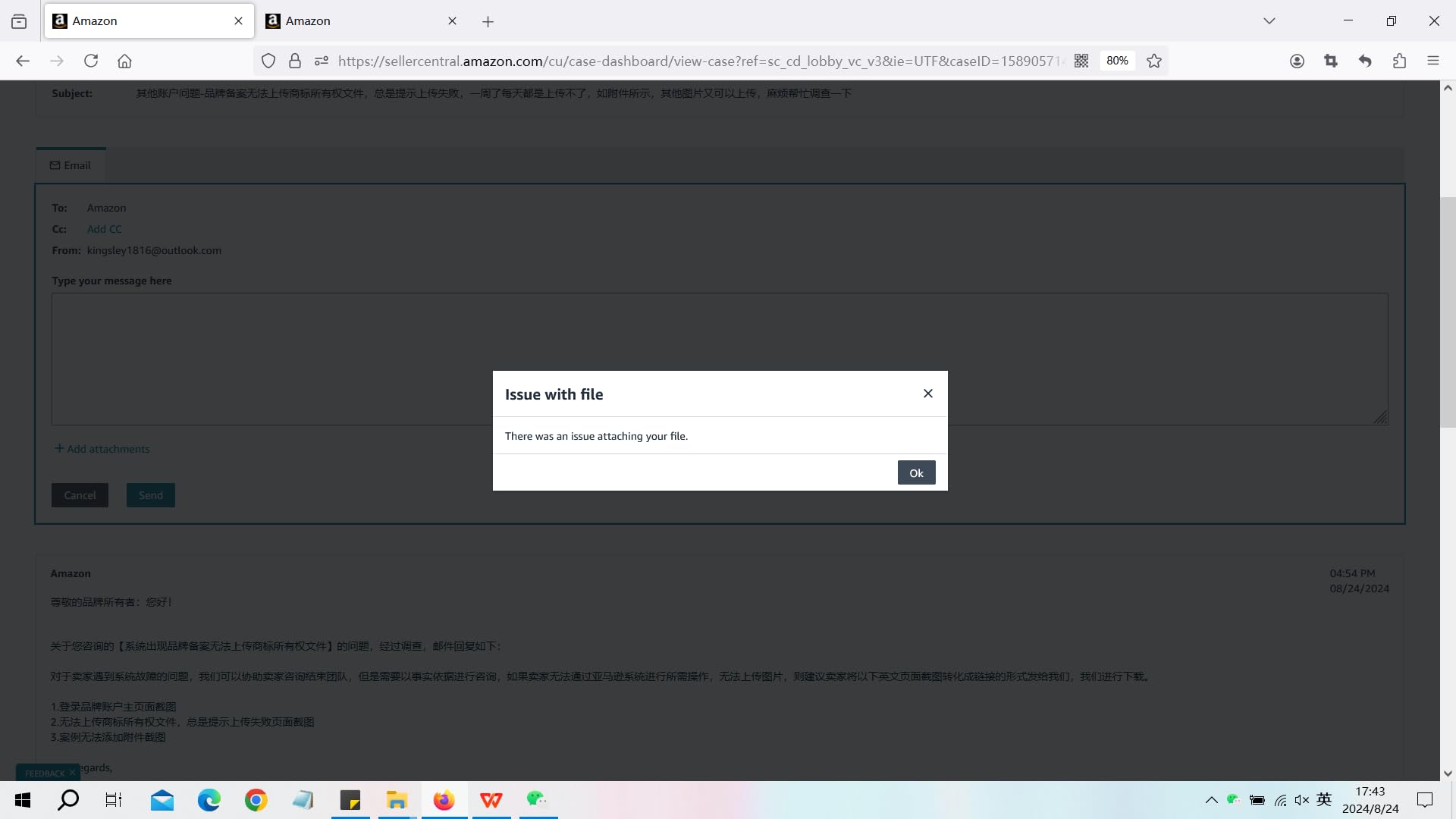Go to the browser home page

[x=124, y=61]
